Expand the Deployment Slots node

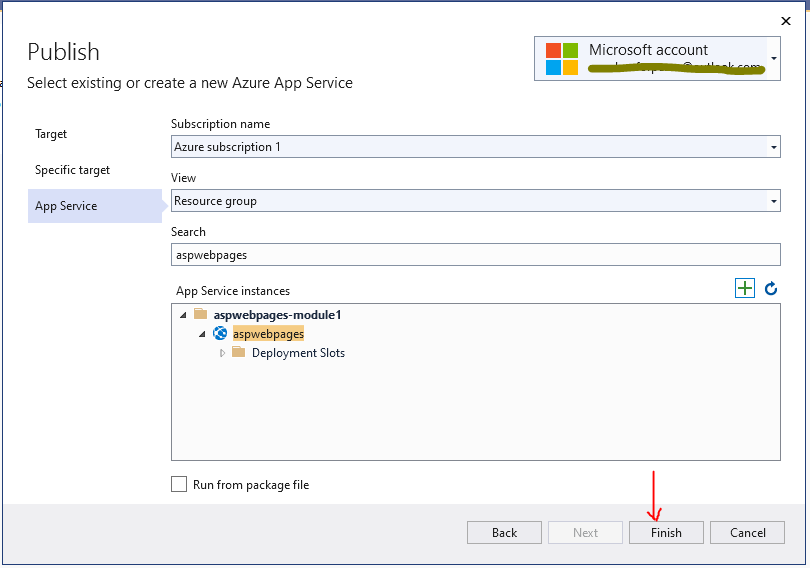pos(222,353)
